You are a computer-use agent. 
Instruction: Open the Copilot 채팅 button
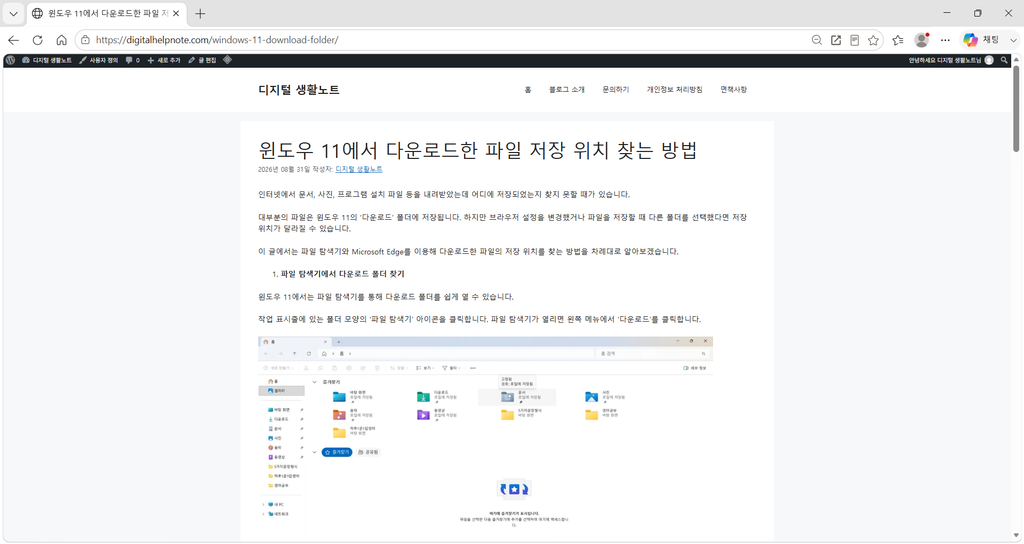[x=982, y=40]
